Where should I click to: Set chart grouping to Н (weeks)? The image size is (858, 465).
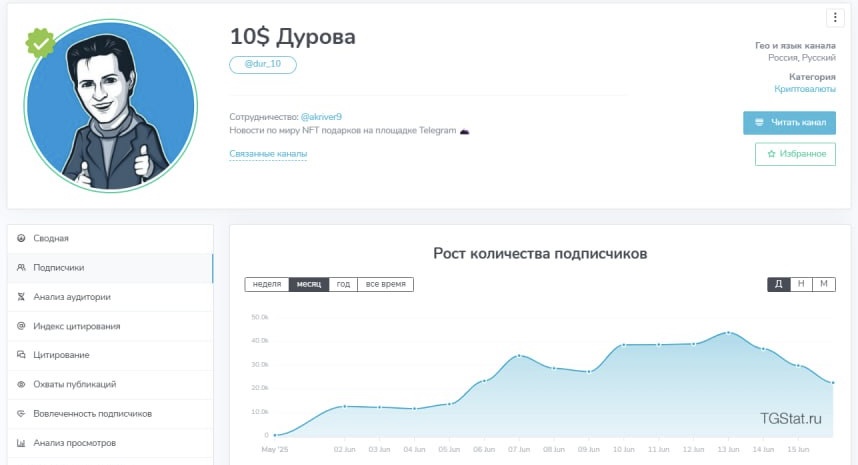pyautogui.click(x=801, y=284)
